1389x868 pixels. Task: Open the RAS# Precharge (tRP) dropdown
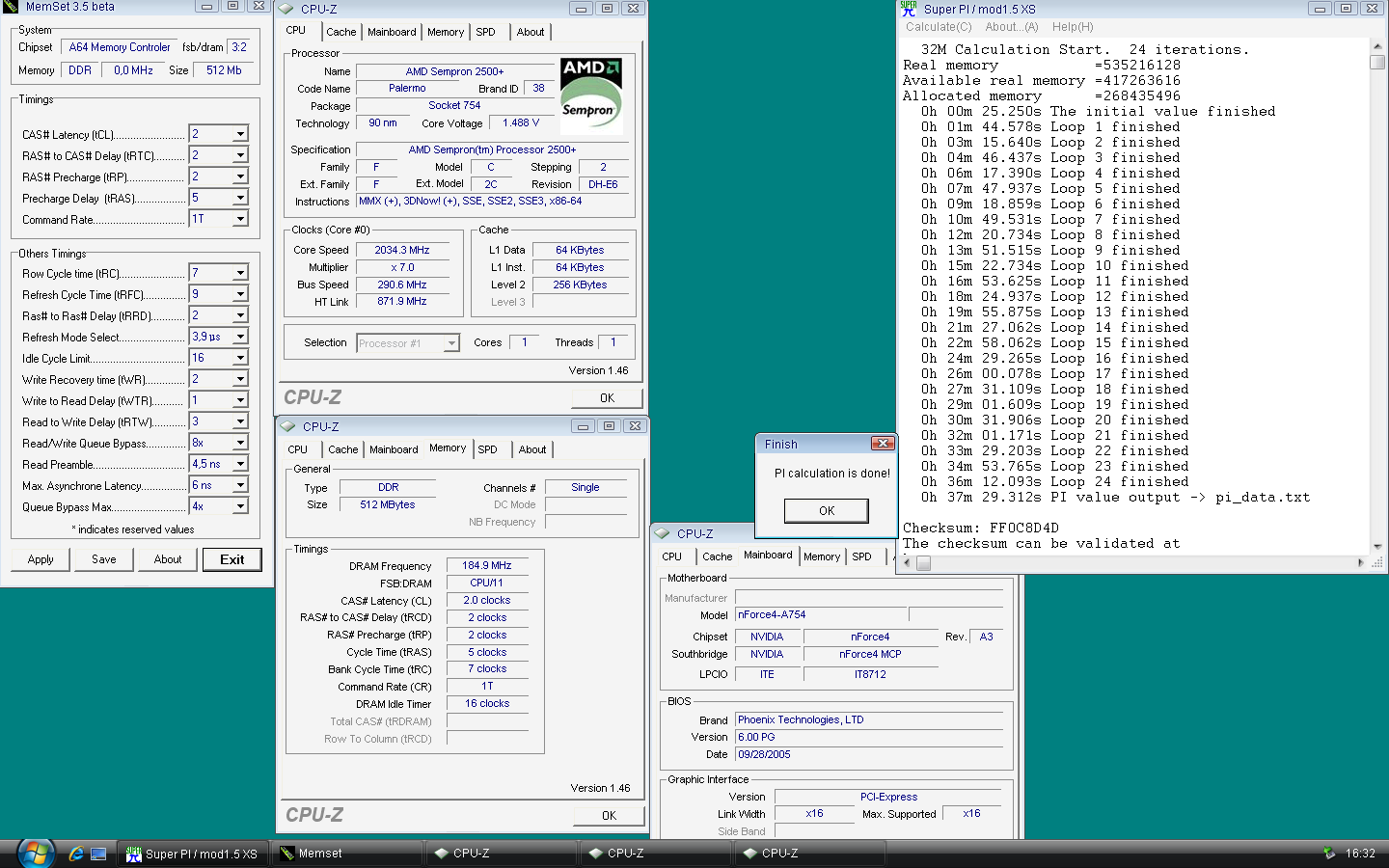coord(240,176)
